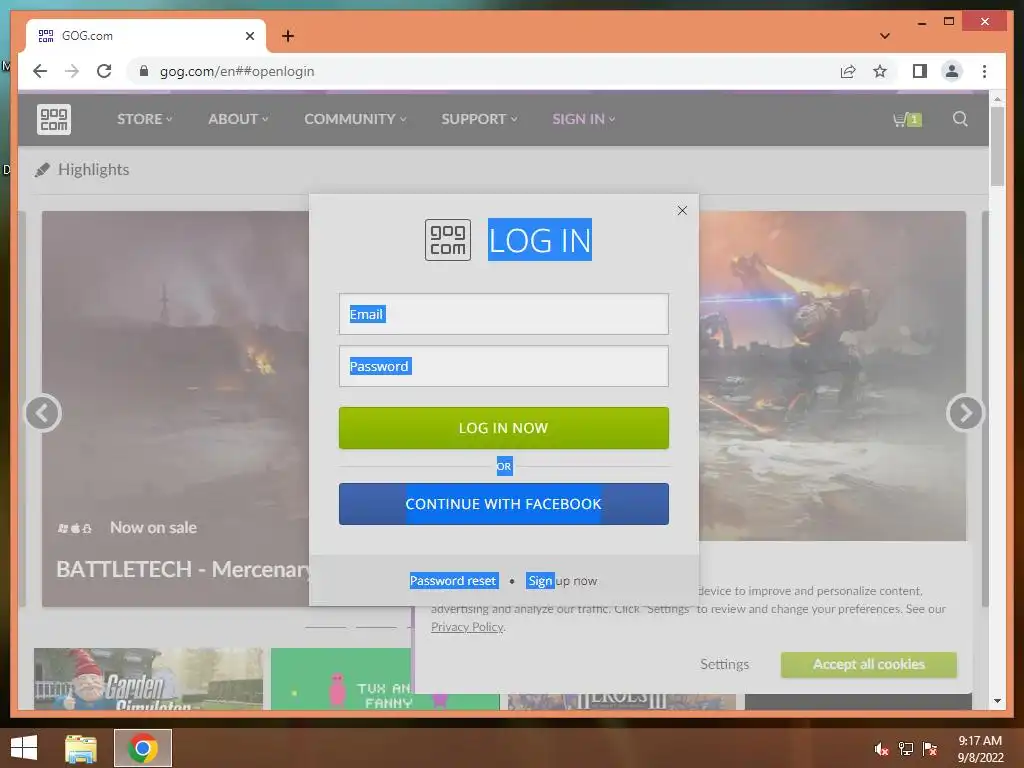Go to previous highlight with left arrow
Image resolution: width=1024 pixels, height=768 pixels.
43,413
